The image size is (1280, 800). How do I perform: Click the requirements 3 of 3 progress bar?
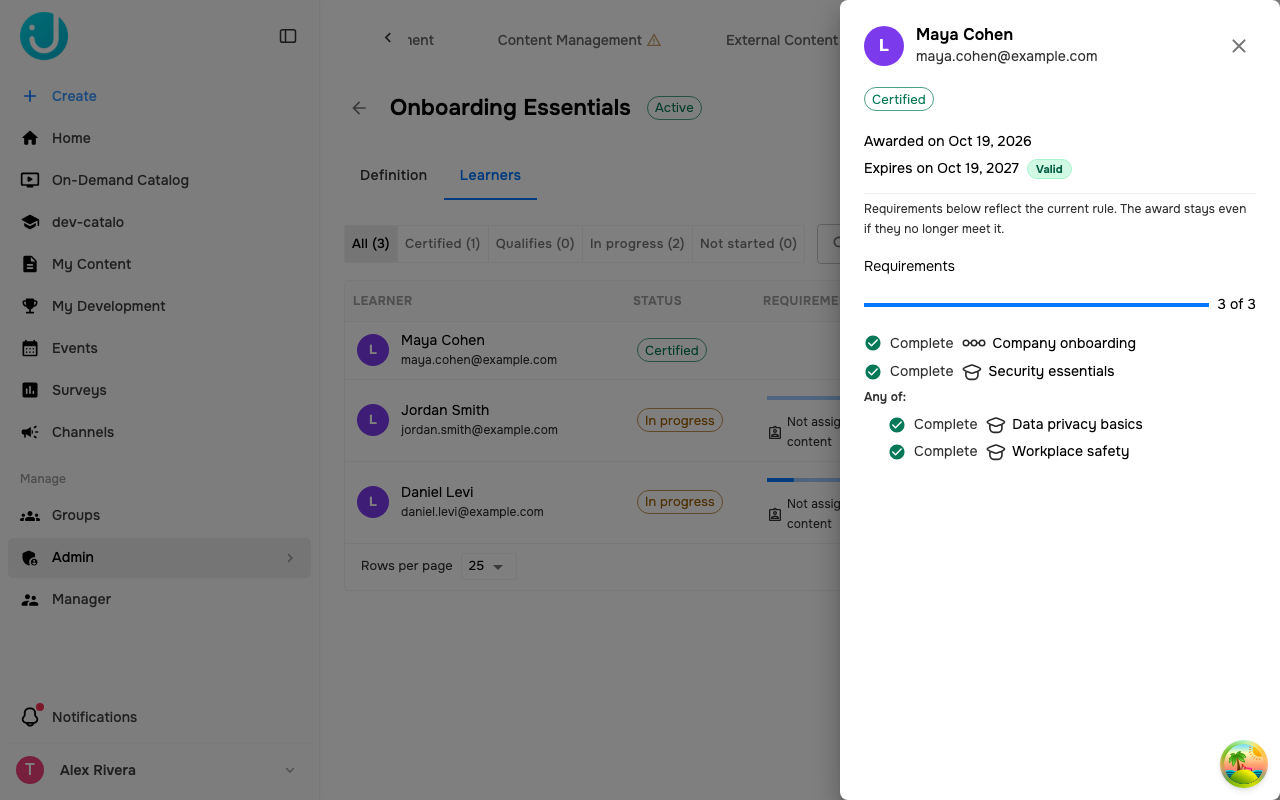coord(1036,304)
